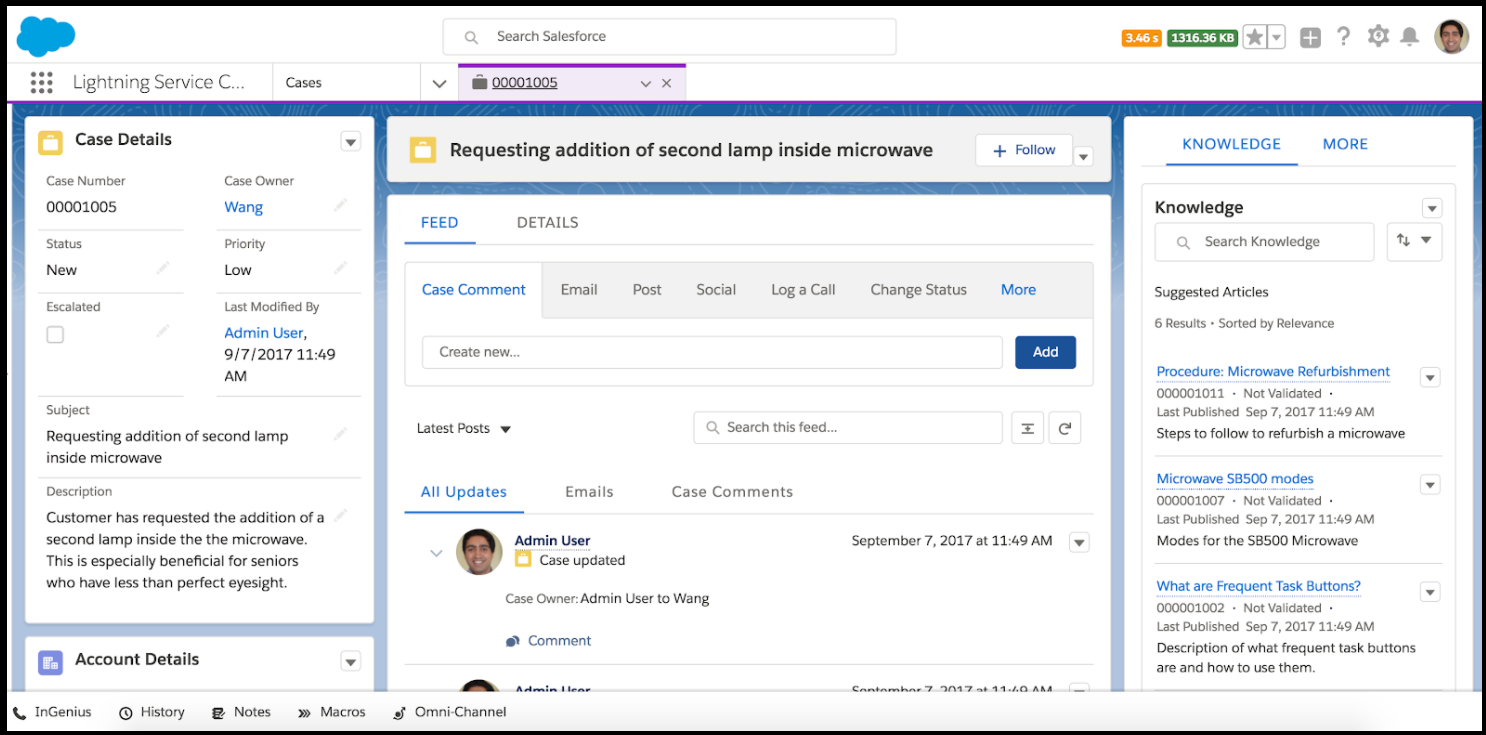Collapse the Admin User feed post
The height and width of the screenshot is (735, 1486).
tap(436, 552)
